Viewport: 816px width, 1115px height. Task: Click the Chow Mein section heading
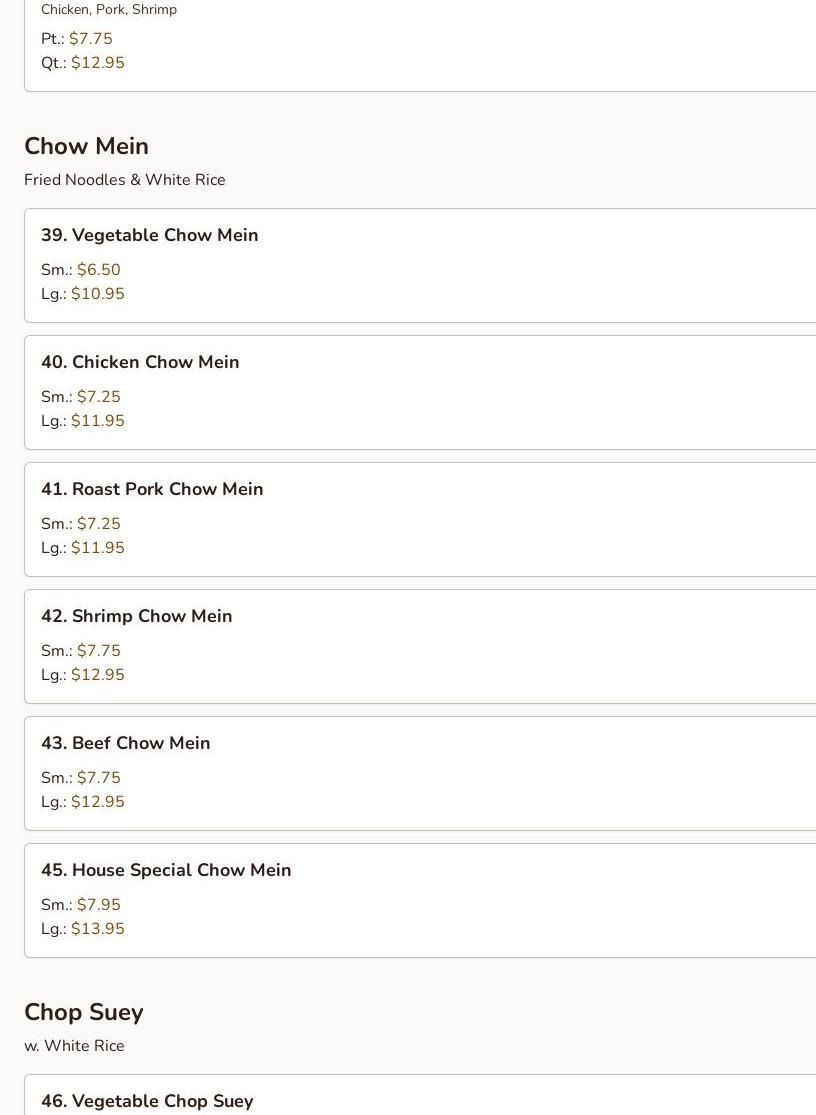[86, 146]
